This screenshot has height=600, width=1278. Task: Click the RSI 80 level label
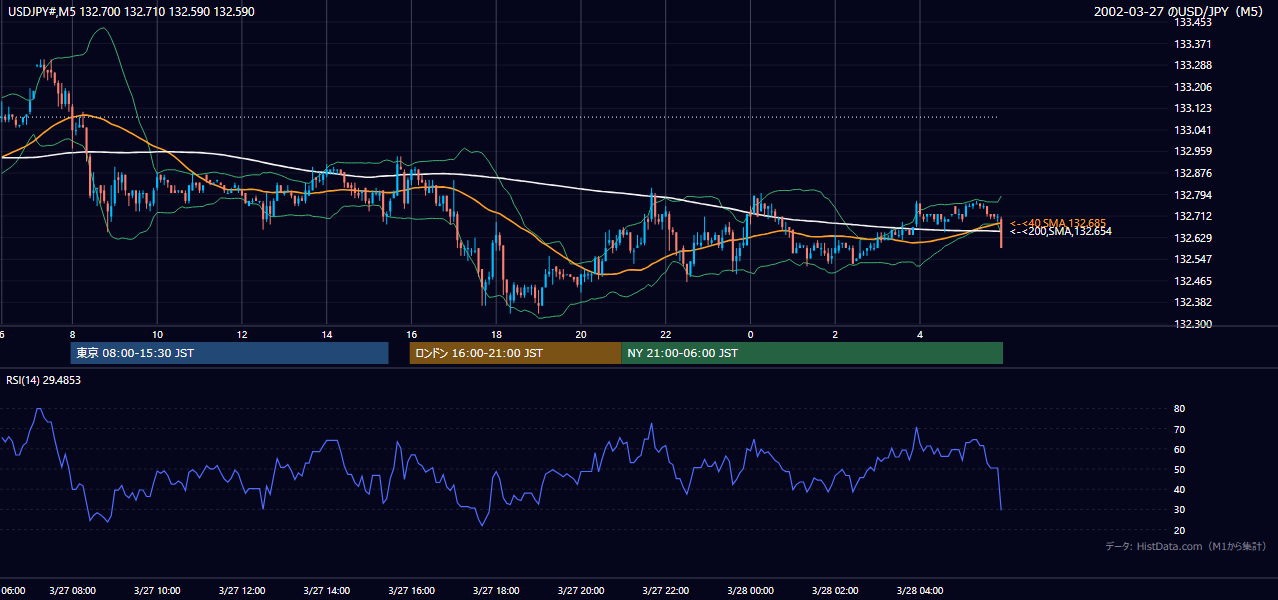click(1179, 409)
